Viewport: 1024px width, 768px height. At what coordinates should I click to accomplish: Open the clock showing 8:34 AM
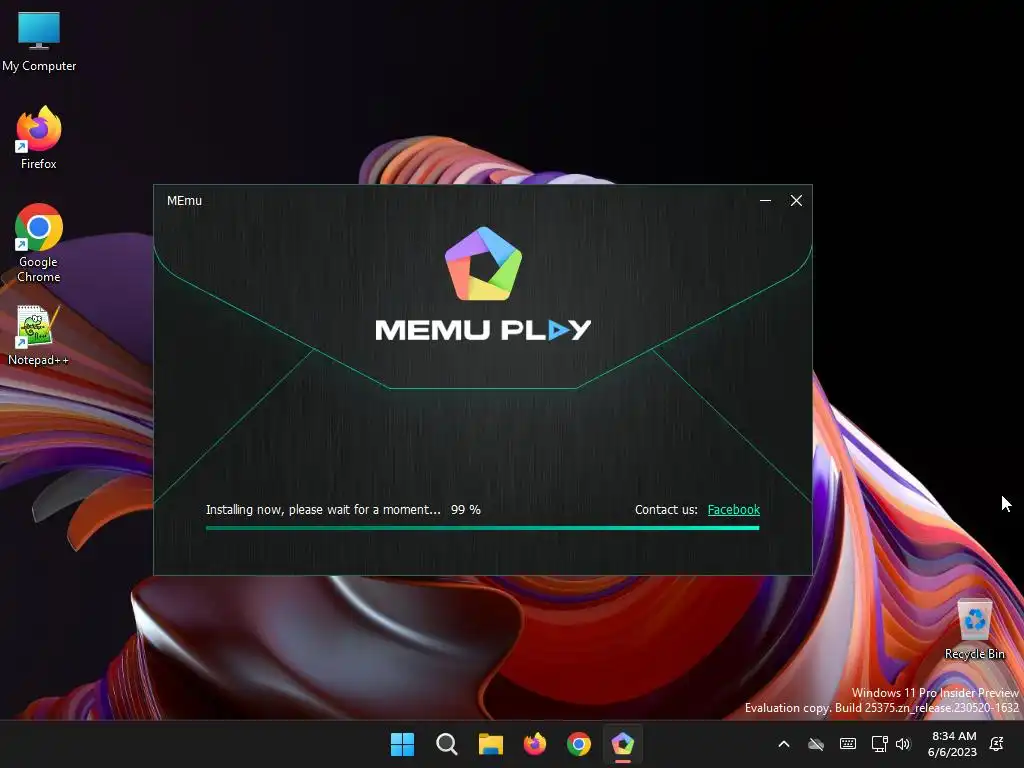coord(953,744)
